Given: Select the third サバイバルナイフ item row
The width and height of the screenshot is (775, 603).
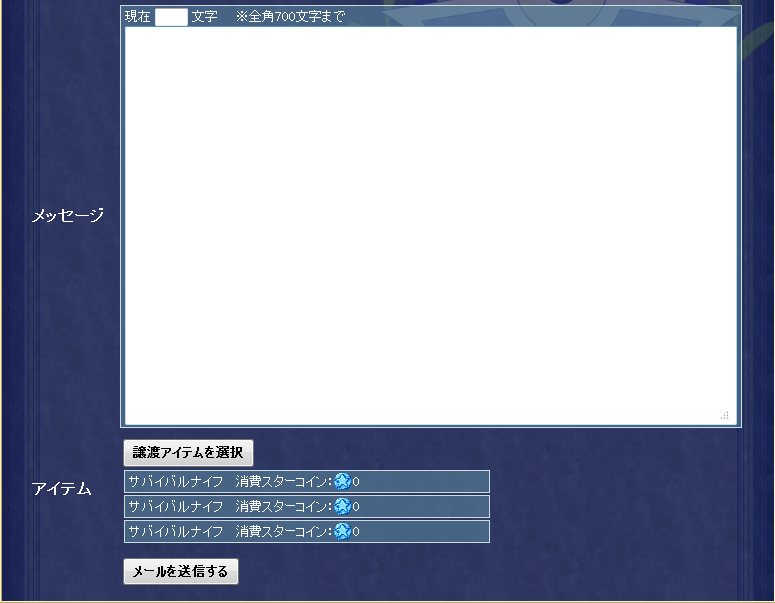Looking at the screenshot, I should pyautogui.click(x=307, y=531).
